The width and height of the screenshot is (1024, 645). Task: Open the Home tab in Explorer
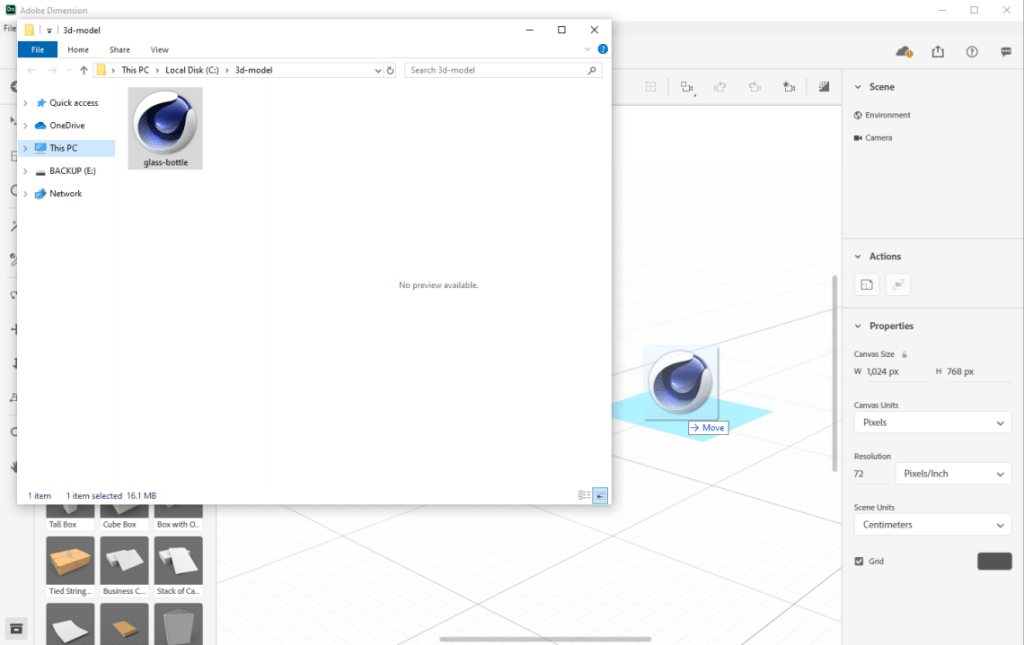(78, 49)
